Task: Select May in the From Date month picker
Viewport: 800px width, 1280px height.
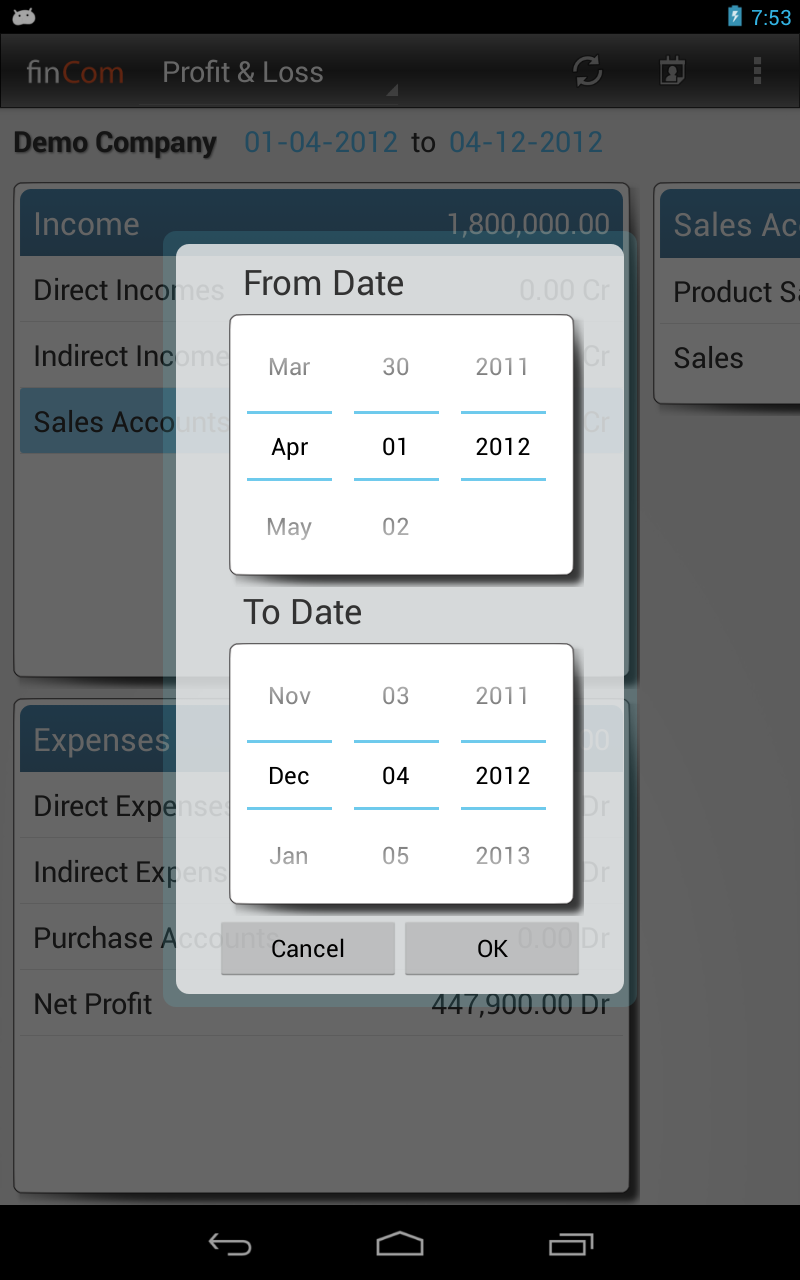Action: pyautogui.click(x=289, y=527)
